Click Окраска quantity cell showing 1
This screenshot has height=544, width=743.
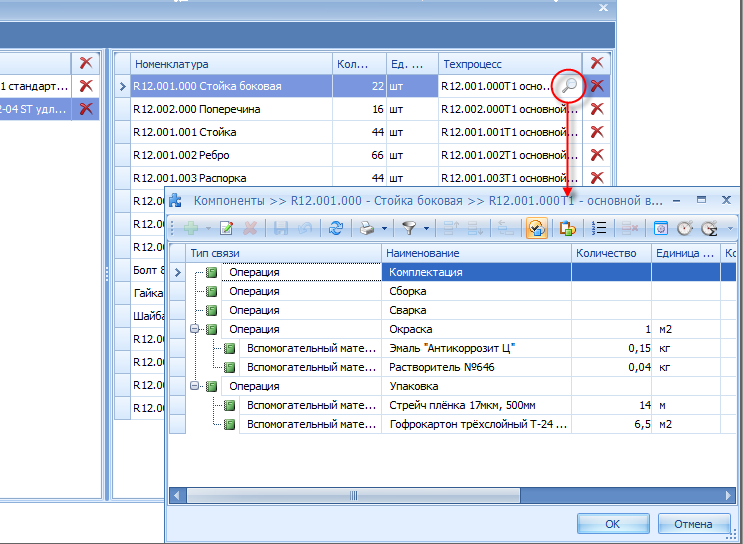coord(611,329)
